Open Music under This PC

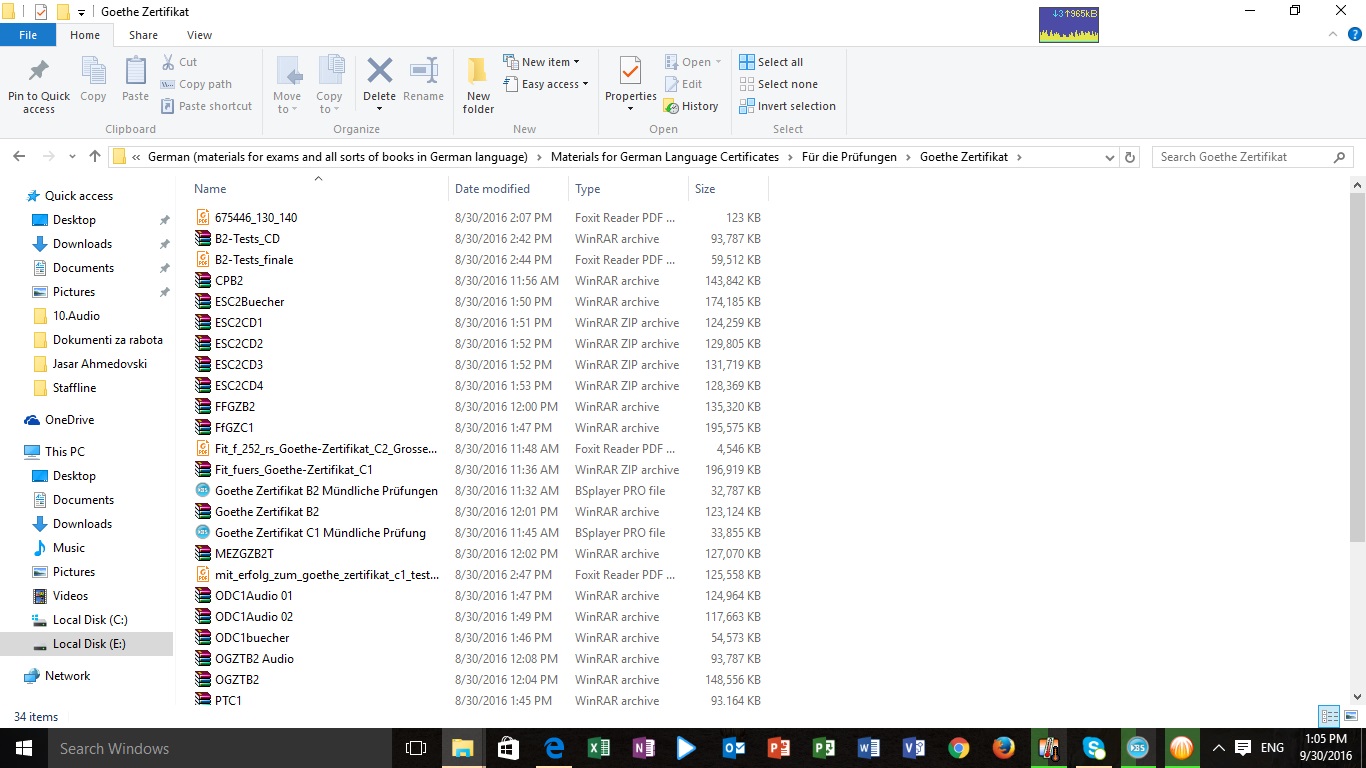tap(68, 548)
